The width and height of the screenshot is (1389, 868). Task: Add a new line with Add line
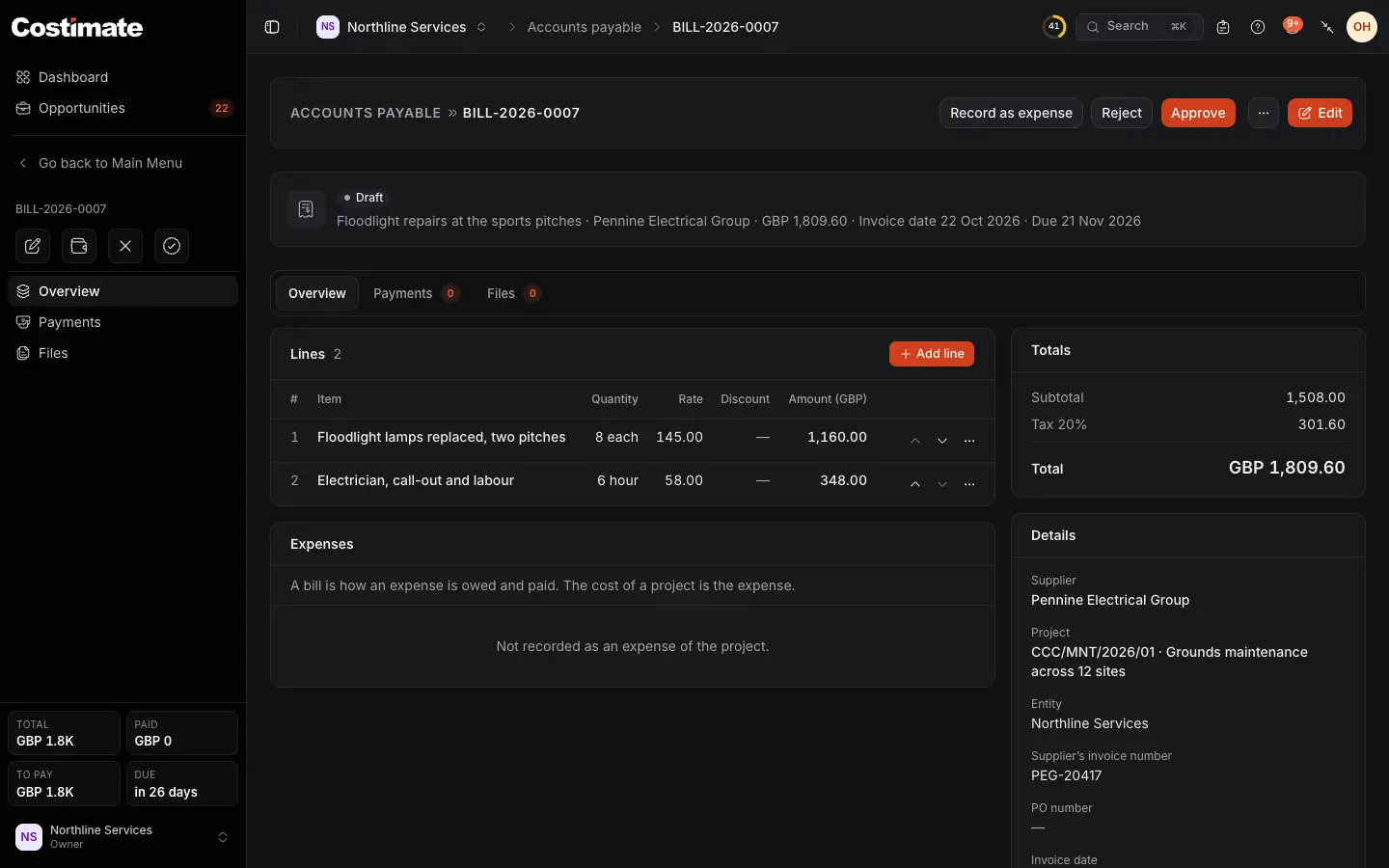[x=932, y=354]
